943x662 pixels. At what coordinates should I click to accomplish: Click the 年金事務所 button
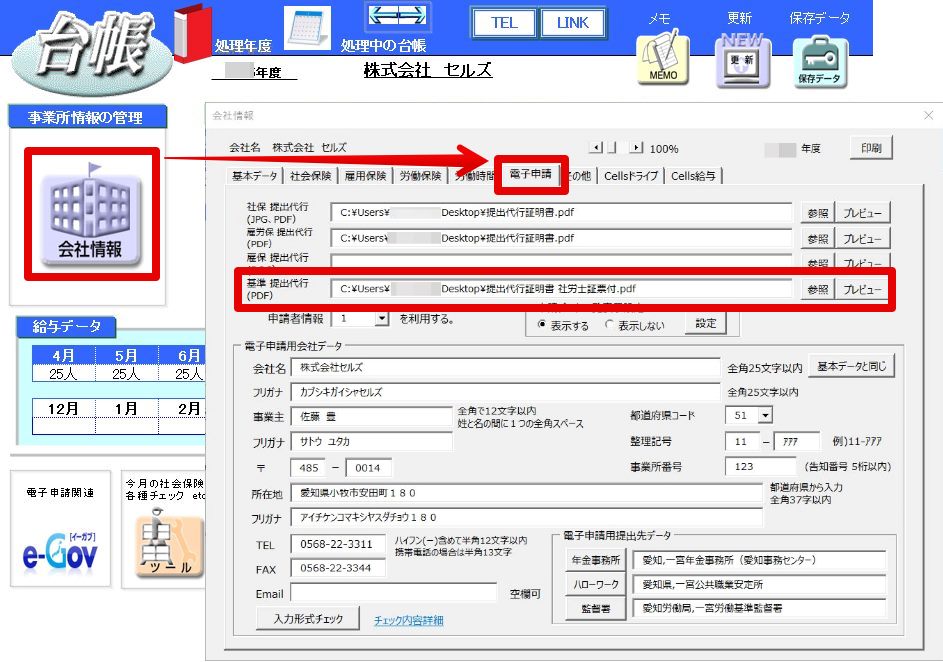(595, 560)
